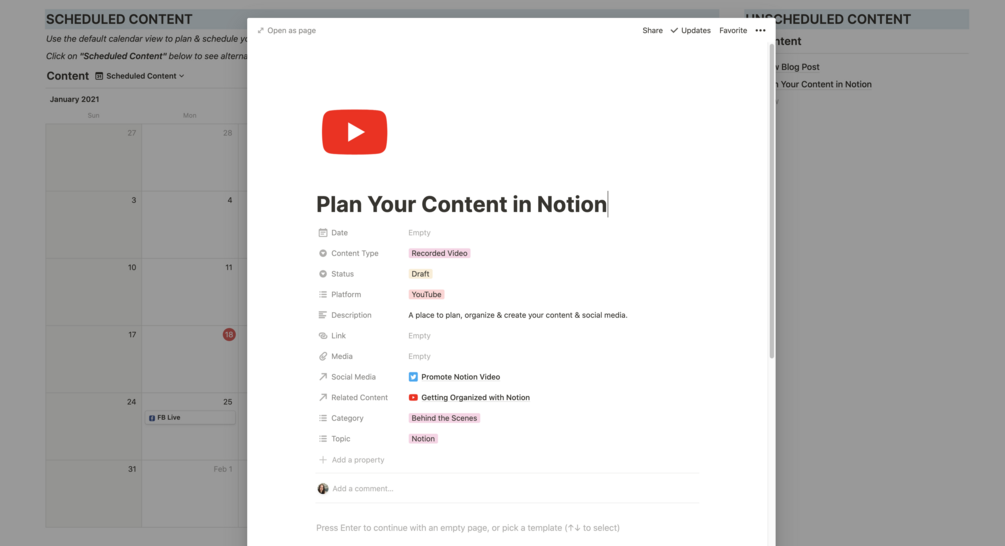This screenshot has width=1005, height=546.
Task: Open the three-dot more options menu
Action: coord(760,30)
